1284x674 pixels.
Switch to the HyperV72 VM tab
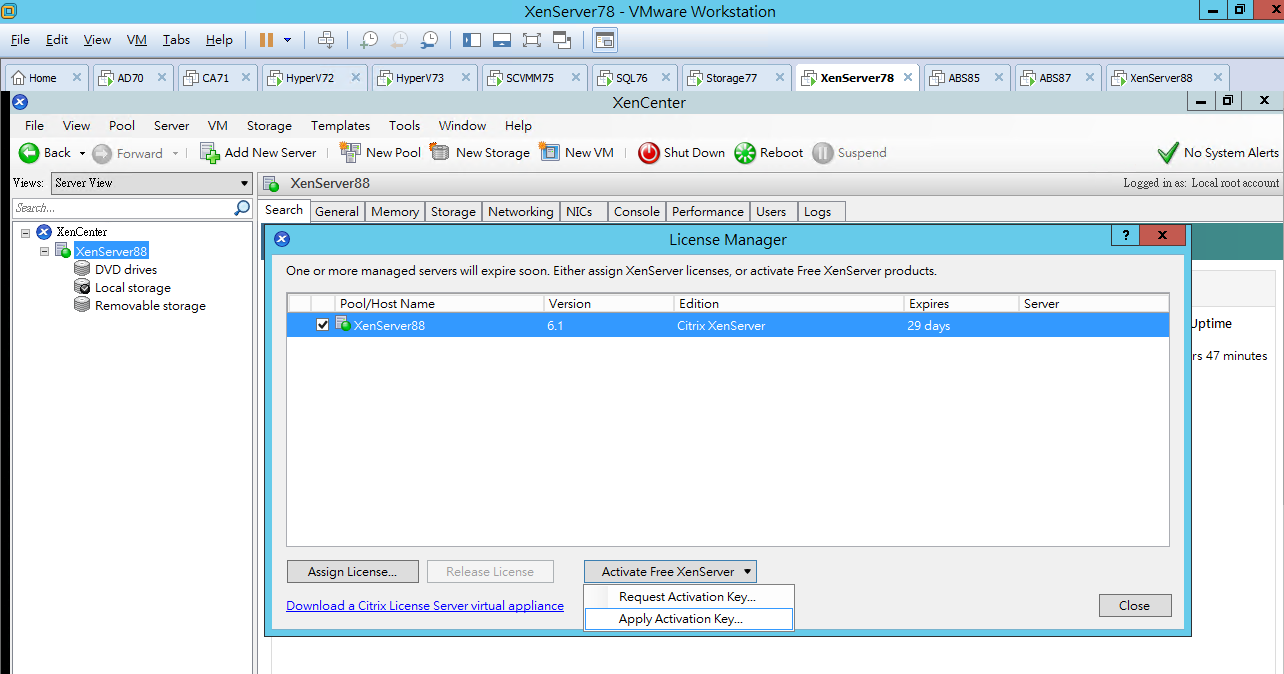316,78
